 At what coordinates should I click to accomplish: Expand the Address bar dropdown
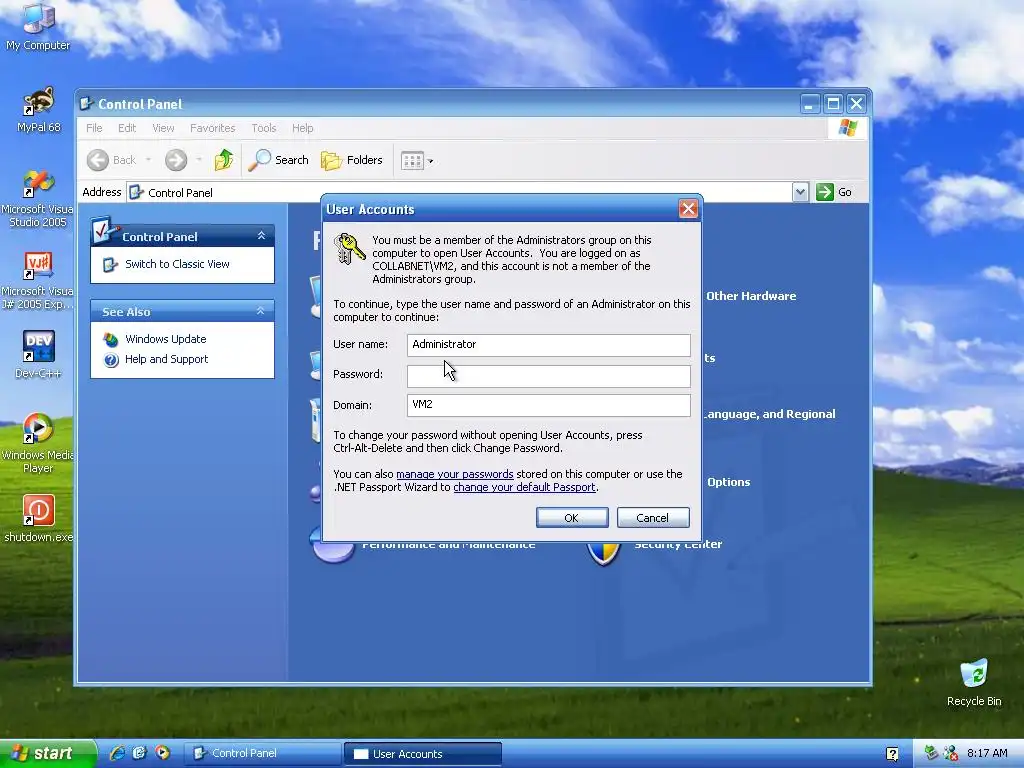pyautogui.click(x=800, y=192)
